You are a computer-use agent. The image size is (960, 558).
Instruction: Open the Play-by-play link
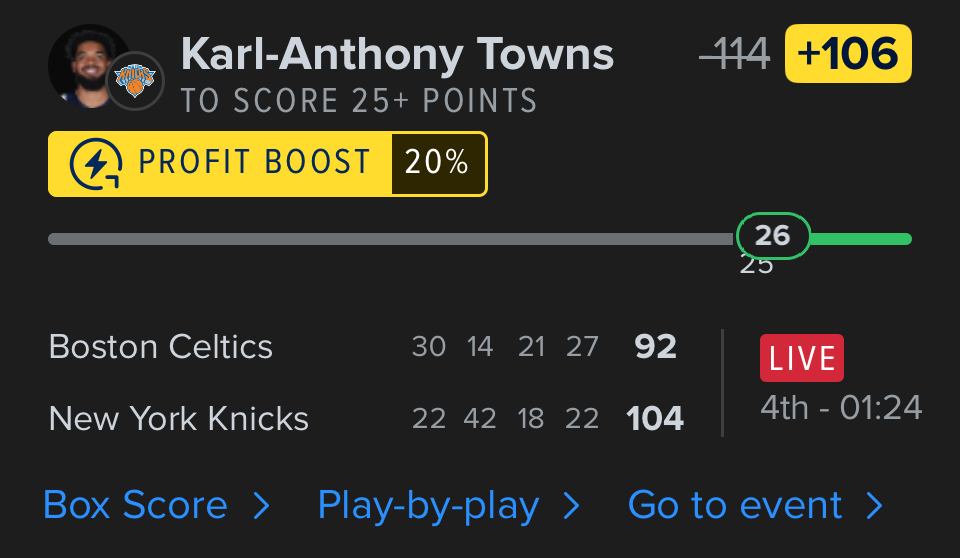point(428,506)
